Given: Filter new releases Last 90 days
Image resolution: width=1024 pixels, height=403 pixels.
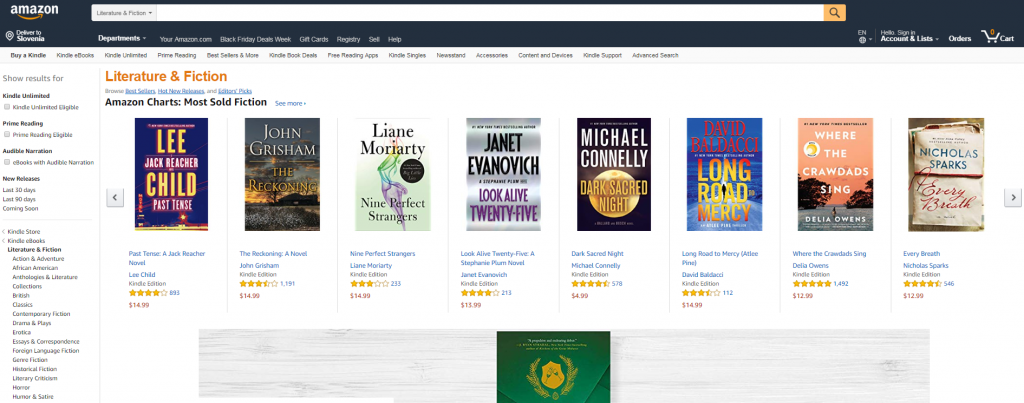Looking at the screenshot, I should (20, 199).
